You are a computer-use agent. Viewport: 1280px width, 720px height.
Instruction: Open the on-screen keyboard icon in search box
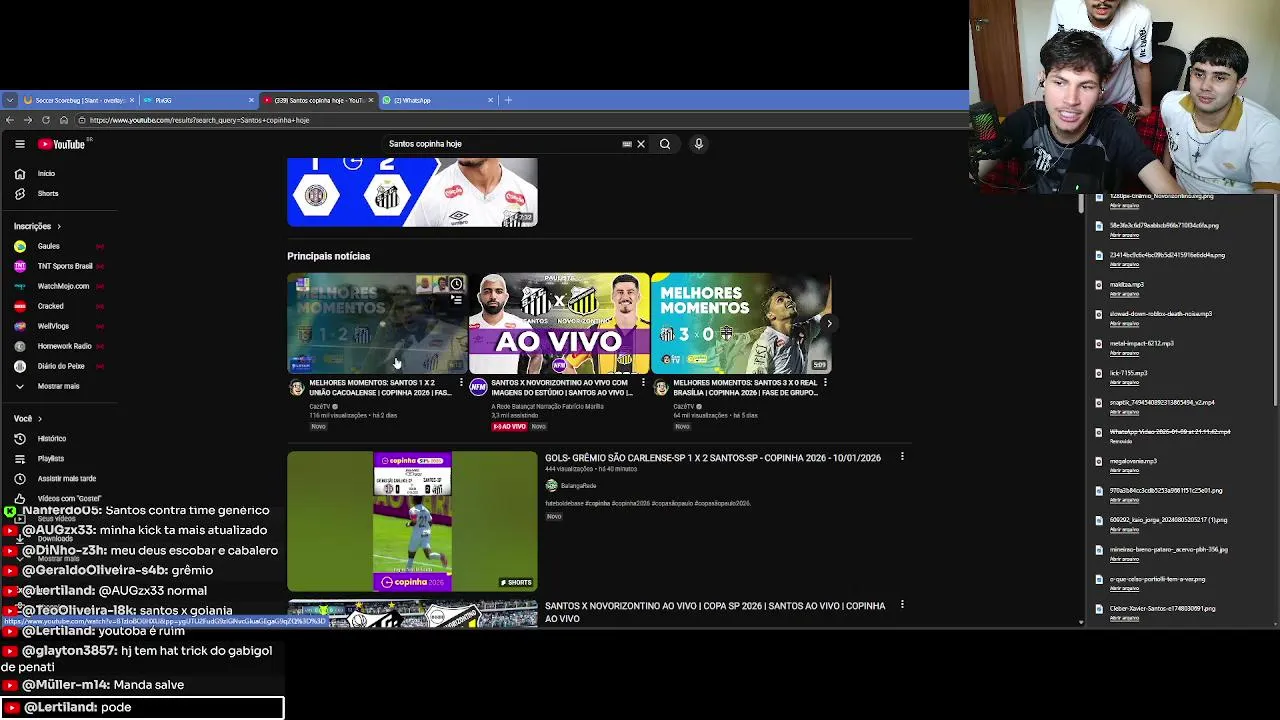coord(627,144)
